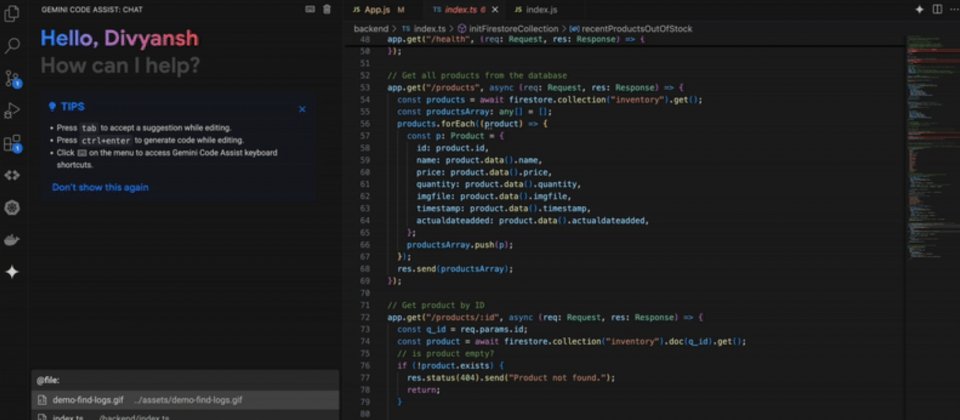Open the Search view in activity bar
The width and height of the screenshot is (960, 420).
(x=13, y=45)
